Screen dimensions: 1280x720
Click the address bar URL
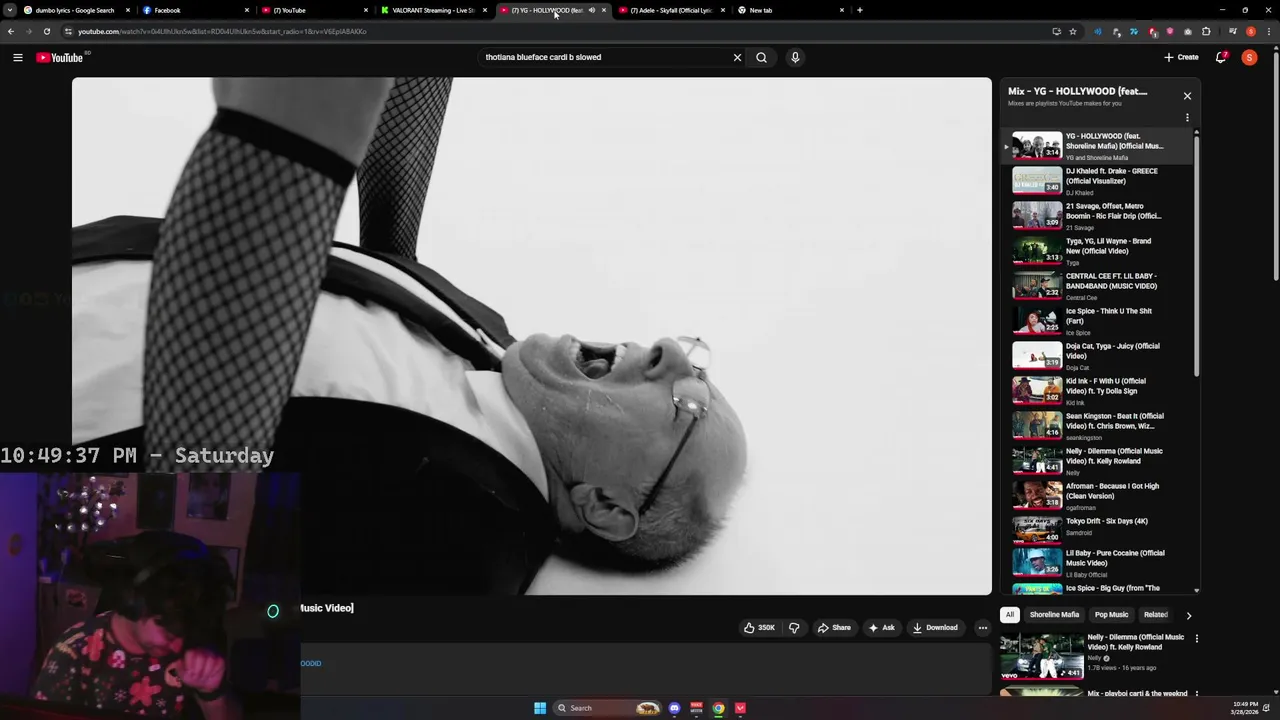pos(222,31)
